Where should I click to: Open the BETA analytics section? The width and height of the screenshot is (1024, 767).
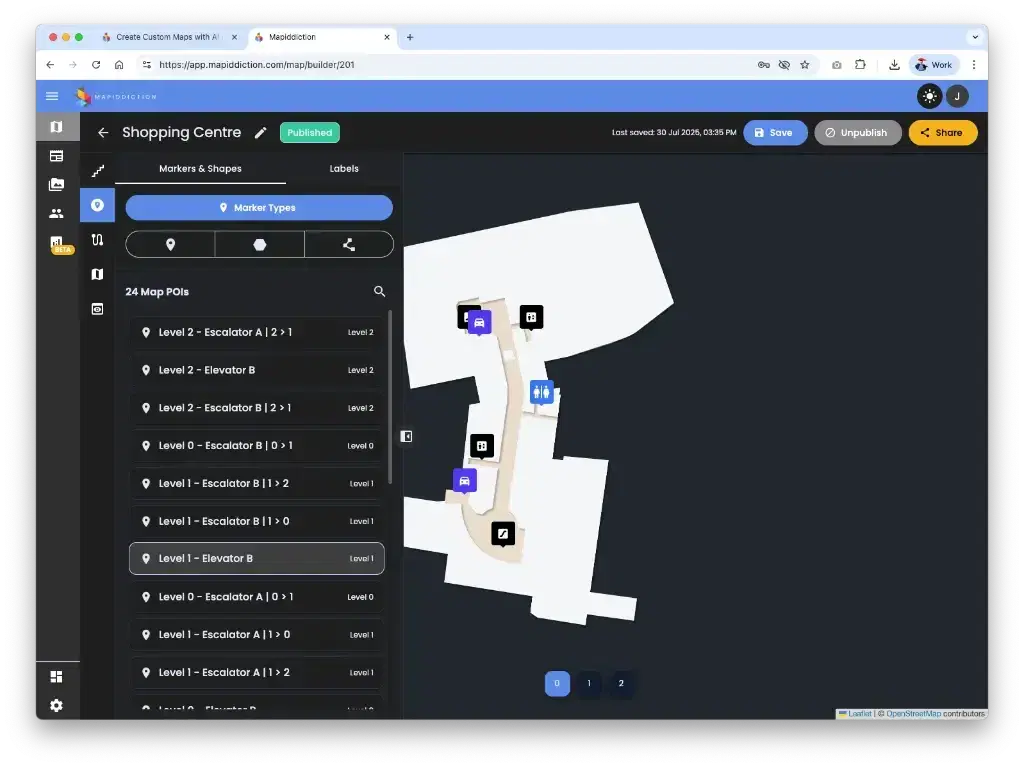coord(58,244)
